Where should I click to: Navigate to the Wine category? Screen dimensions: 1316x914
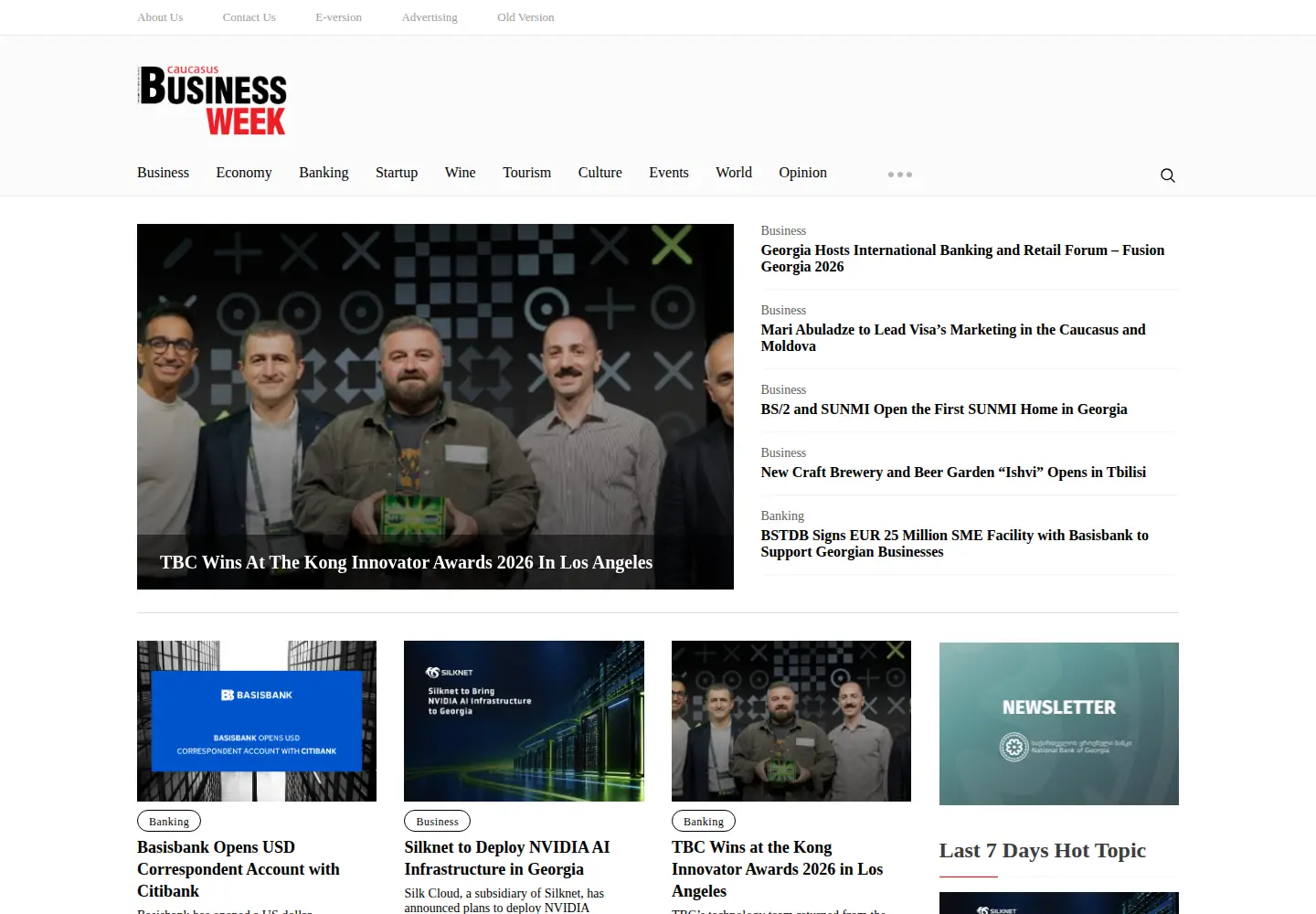(460, 173)
